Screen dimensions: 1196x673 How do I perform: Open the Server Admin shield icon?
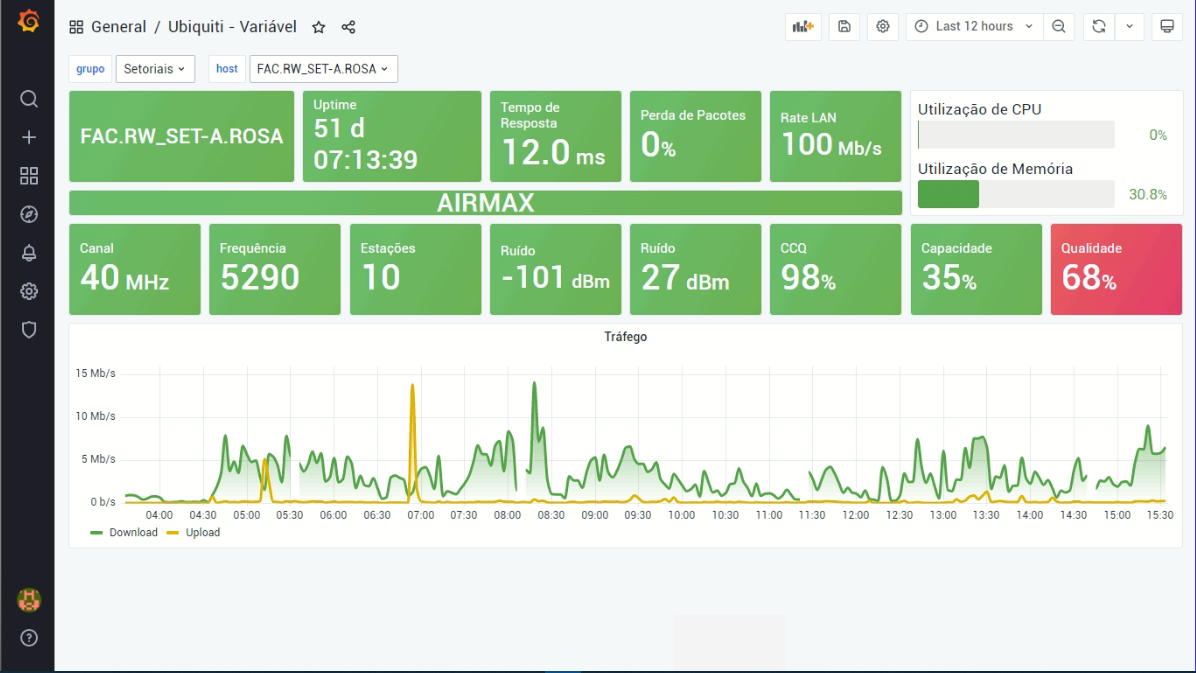point(29,330)
